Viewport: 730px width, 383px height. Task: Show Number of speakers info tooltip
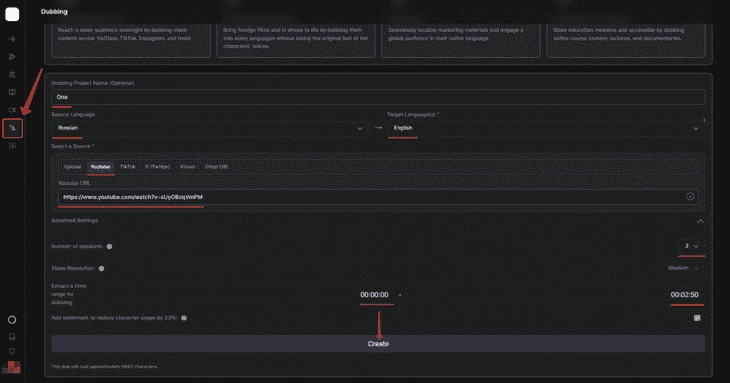click(109, 247)
